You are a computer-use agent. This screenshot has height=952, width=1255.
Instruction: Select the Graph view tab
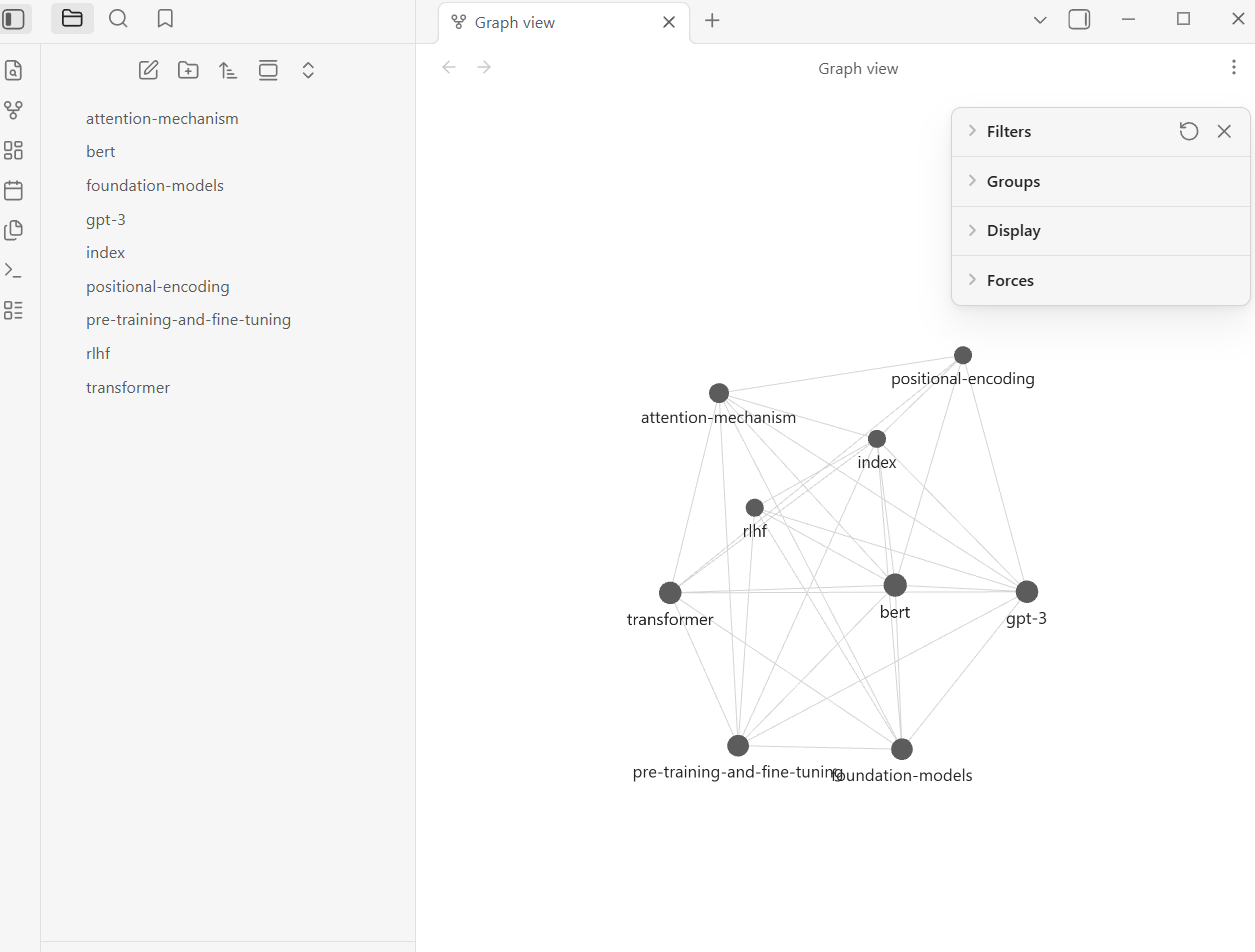564,22
